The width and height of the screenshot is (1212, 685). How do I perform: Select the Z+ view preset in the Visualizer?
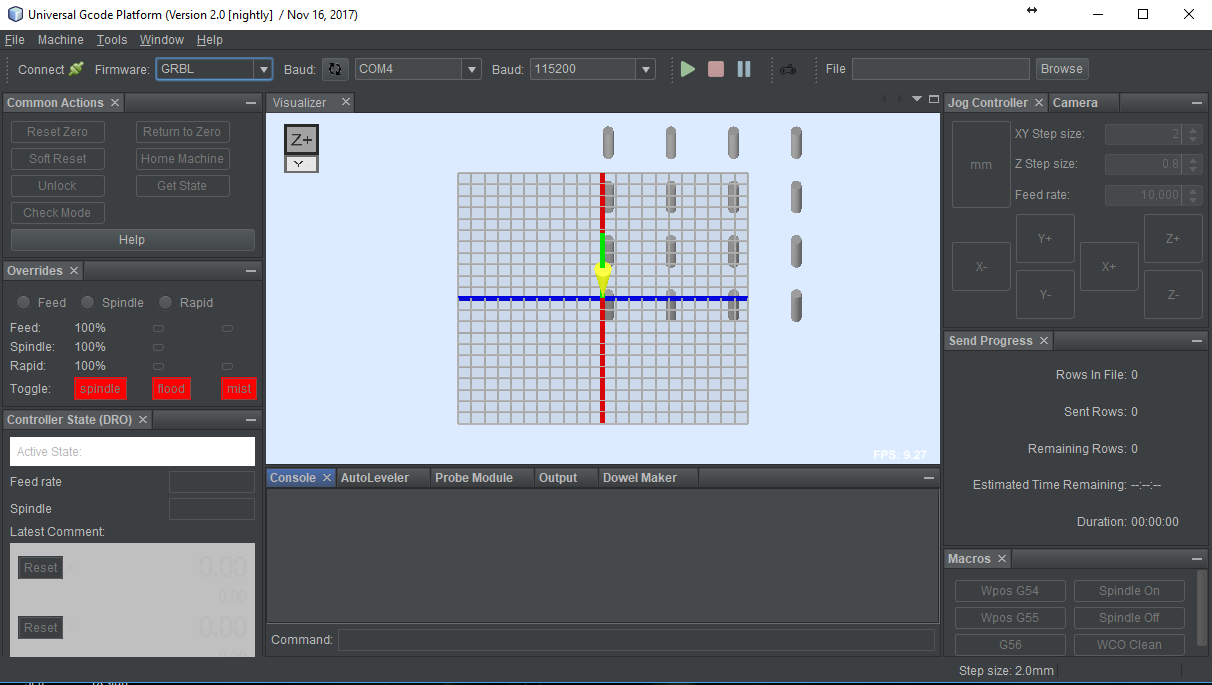[301, 140]
